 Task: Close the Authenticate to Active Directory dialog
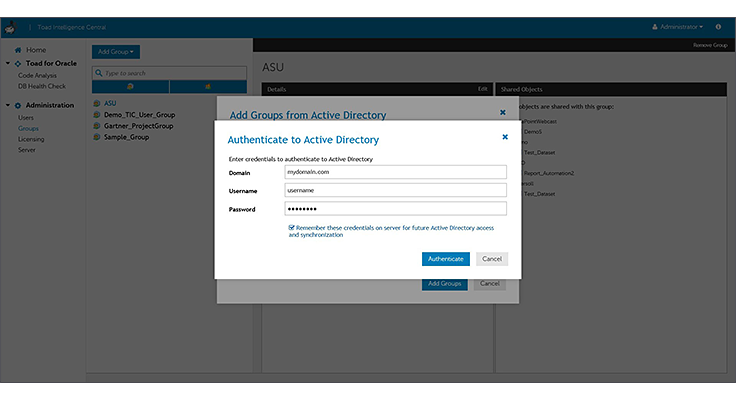(505, 137)
